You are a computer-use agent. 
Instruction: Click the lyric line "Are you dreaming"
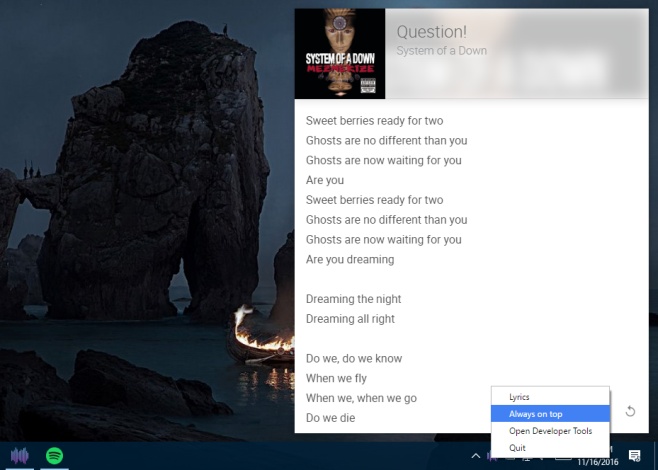pos(350,259)
